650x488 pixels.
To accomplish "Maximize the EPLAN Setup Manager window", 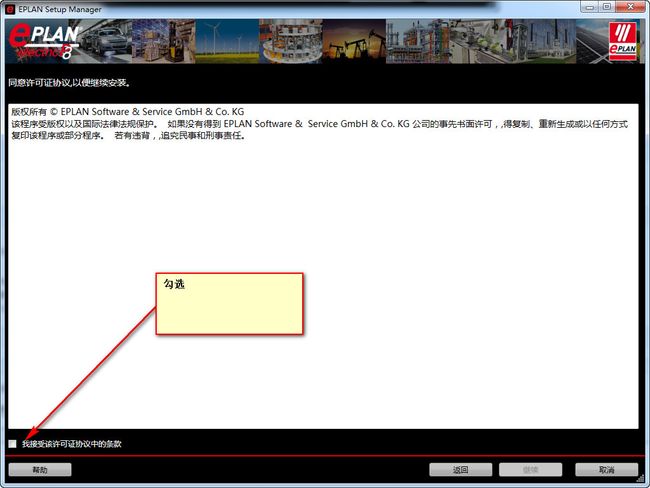I will 606,7.
